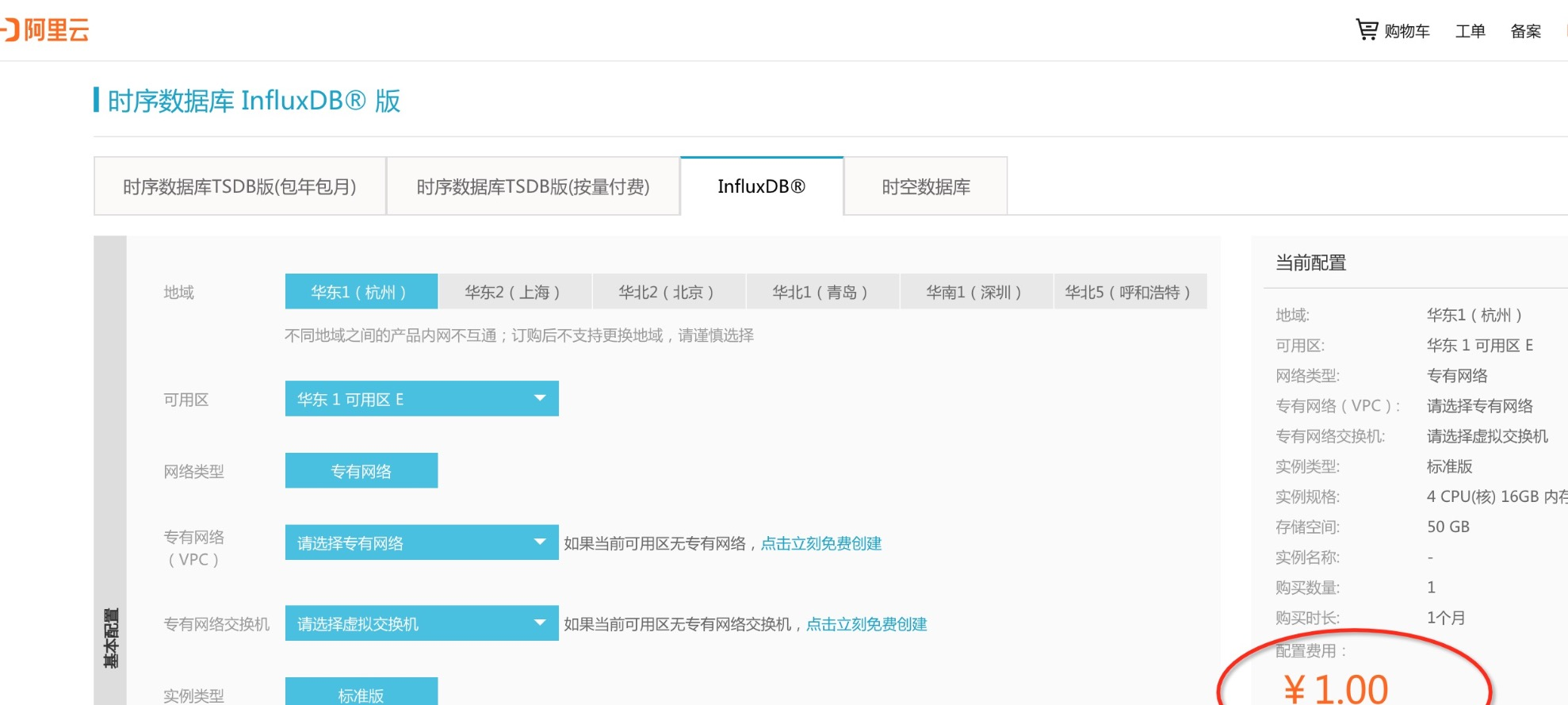Click the 专有网络交换机 field label

[216, 624]
